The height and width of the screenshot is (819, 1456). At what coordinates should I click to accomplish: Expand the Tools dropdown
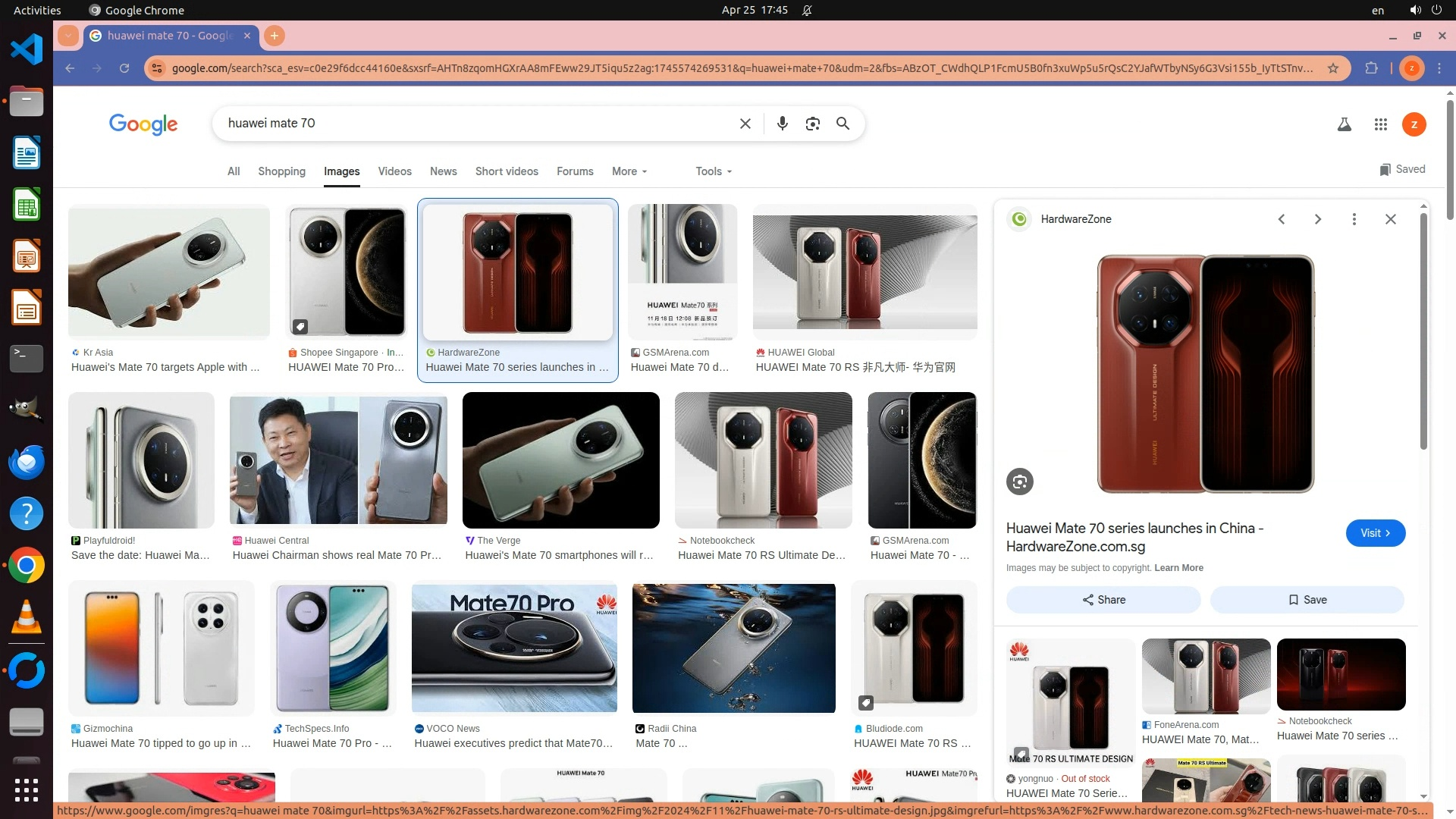[x=713, y=171]
